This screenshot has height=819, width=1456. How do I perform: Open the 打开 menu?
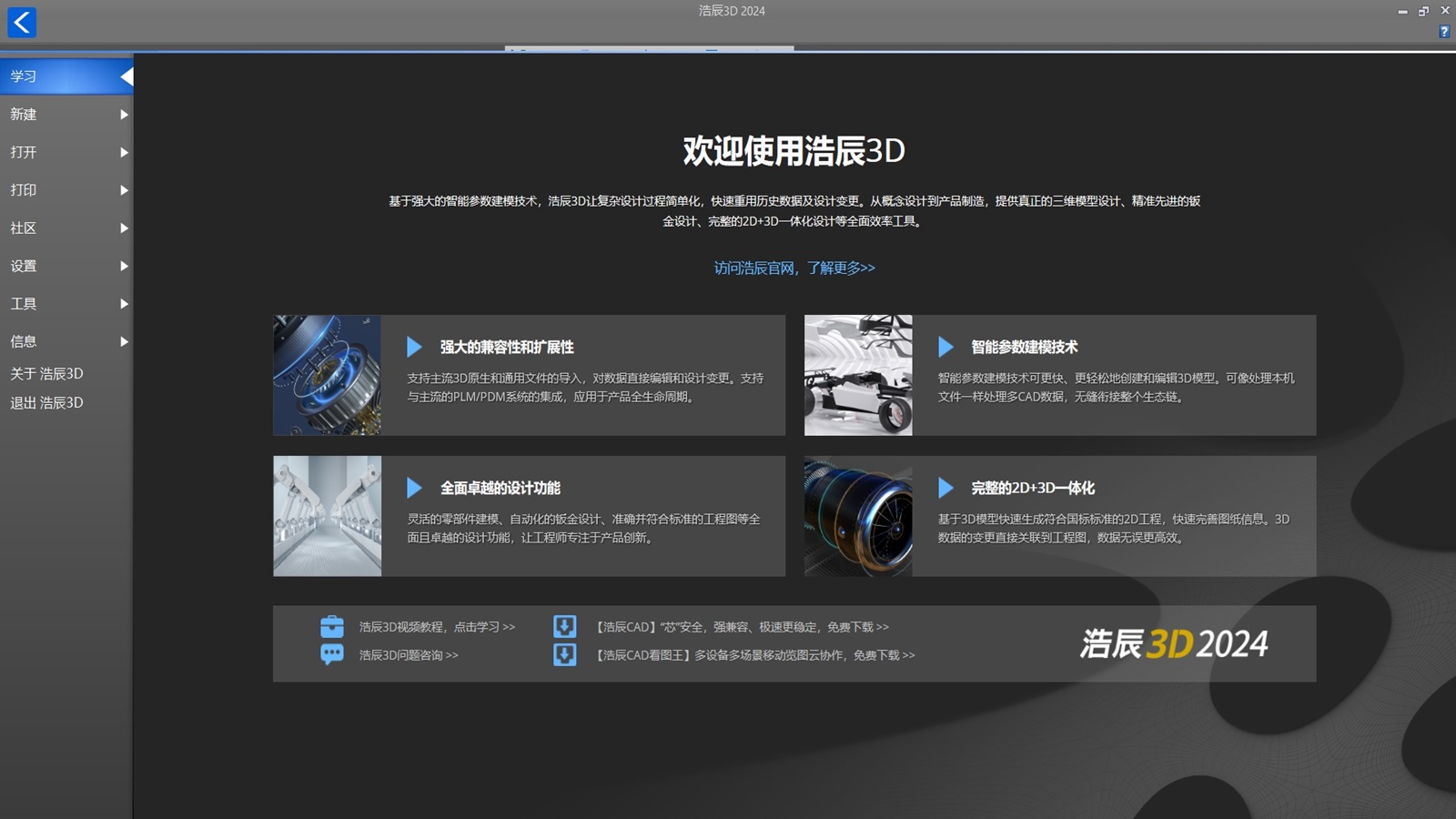[66, 152]
